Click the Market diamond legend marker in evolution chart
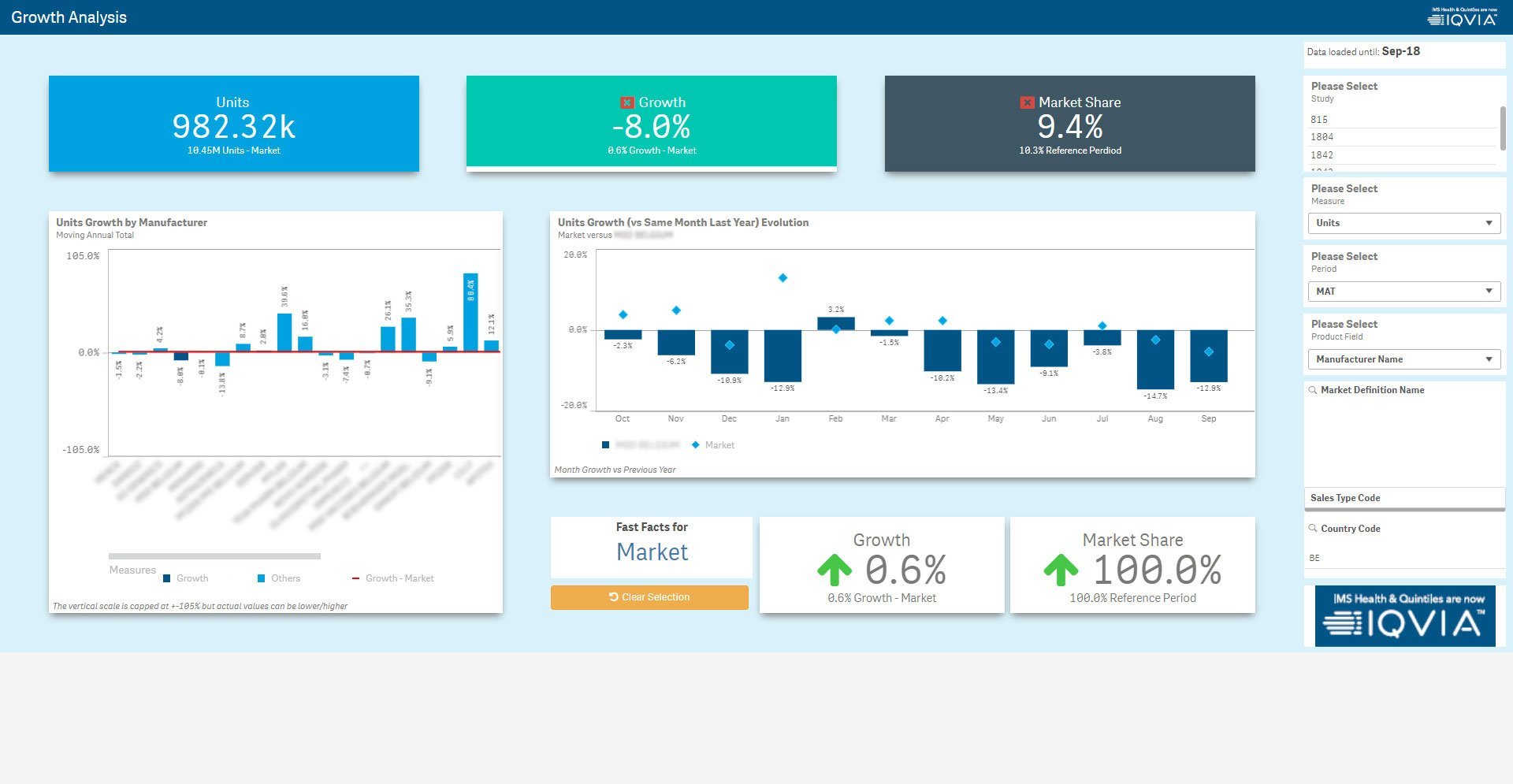 tap(695, 445)
